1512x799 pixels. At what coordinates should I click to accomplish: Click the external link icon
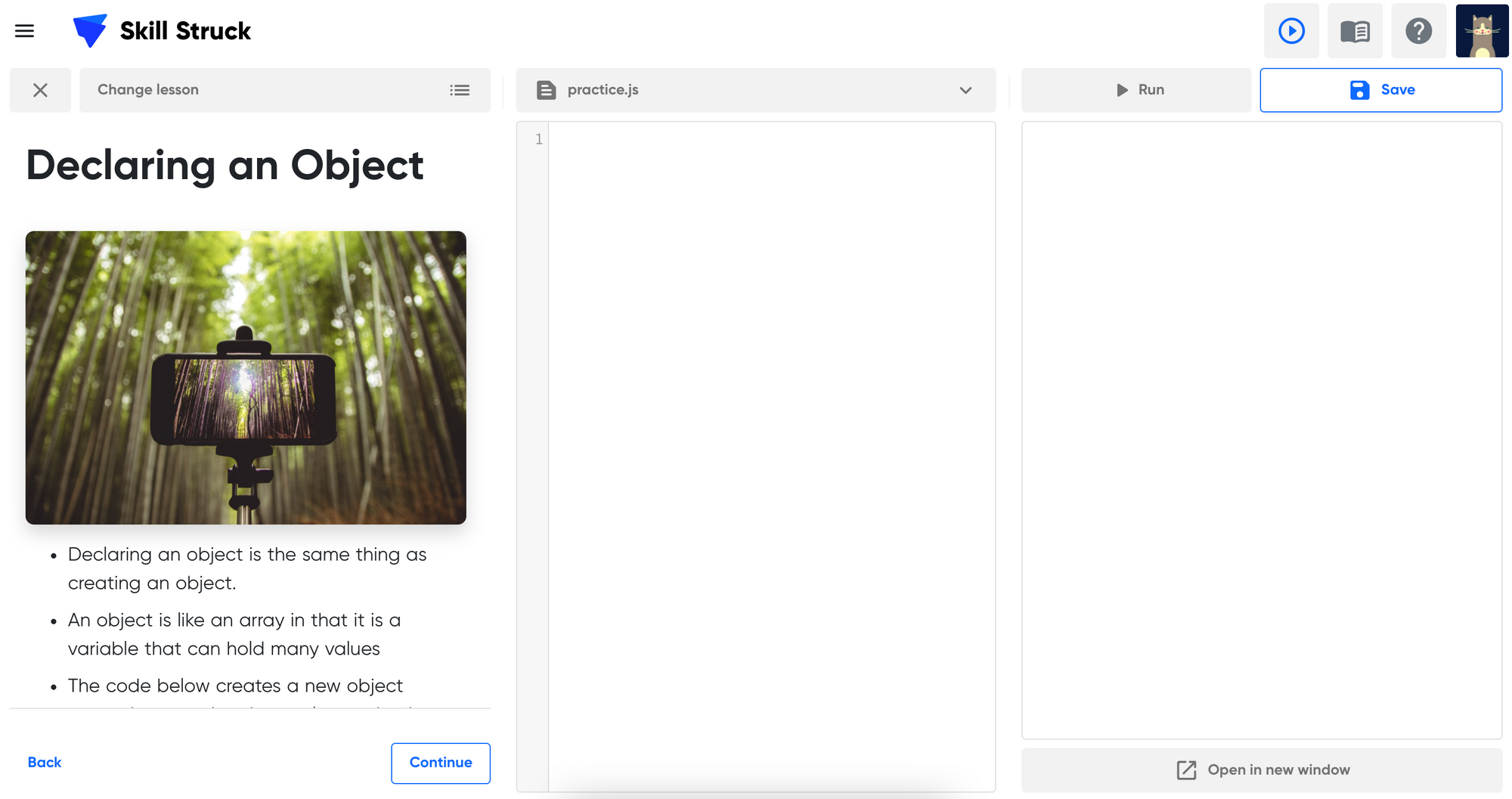point(1186,770)
